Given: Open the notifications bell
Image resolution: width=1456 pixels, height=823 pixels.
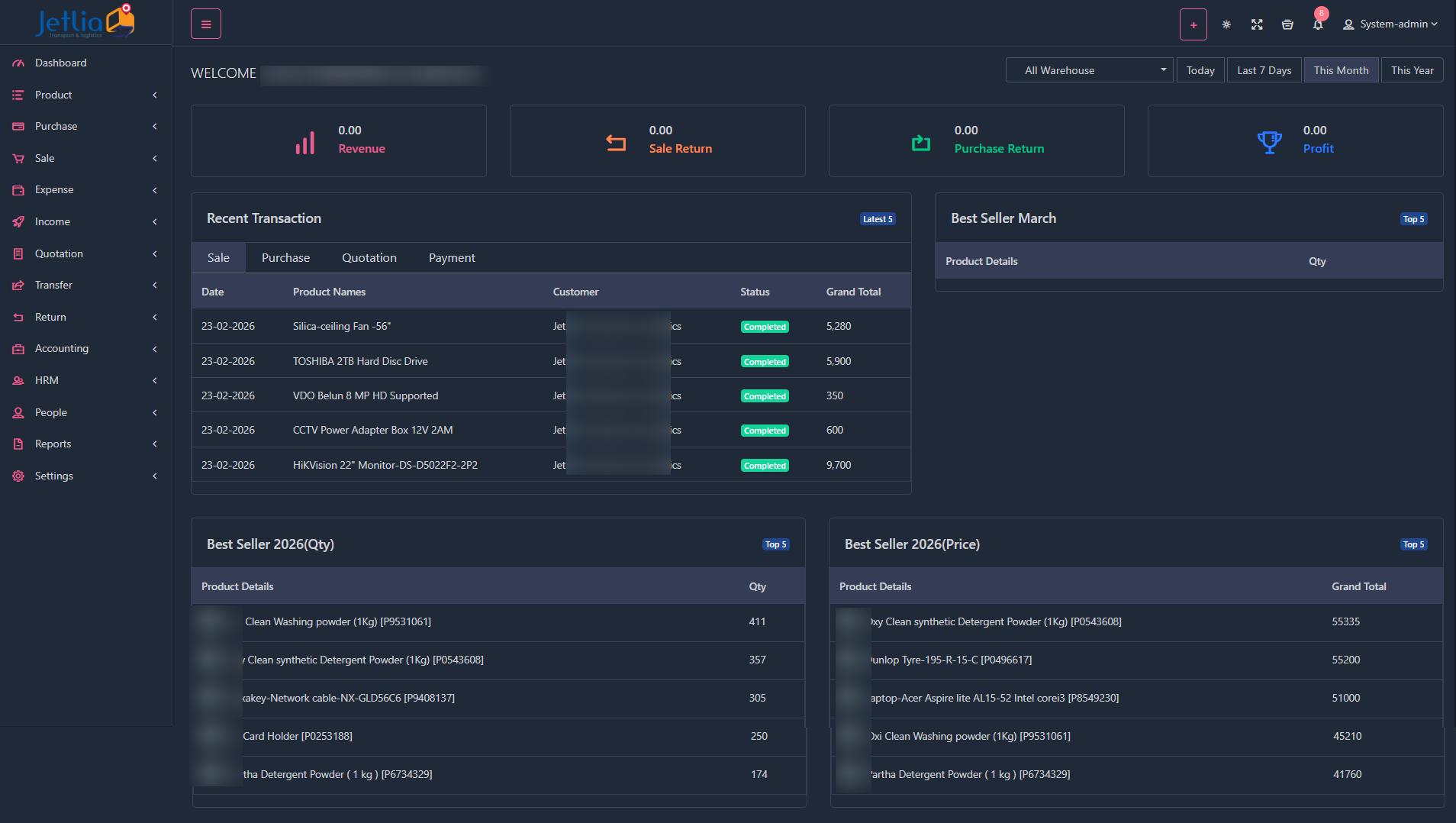Looking at the screenshot, I should pyautogui.click(x=1318, y=24).
